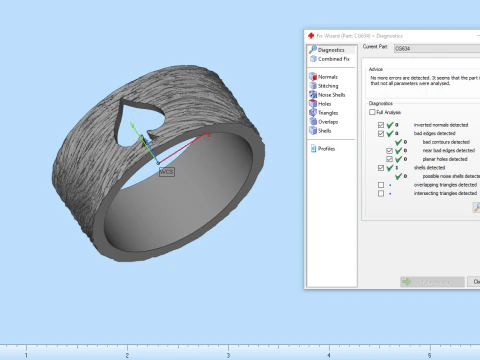This screenshot has height=360, width=480.
Task: Click the green-arrow Follow Advice button
Action: (x=432, y=282)
